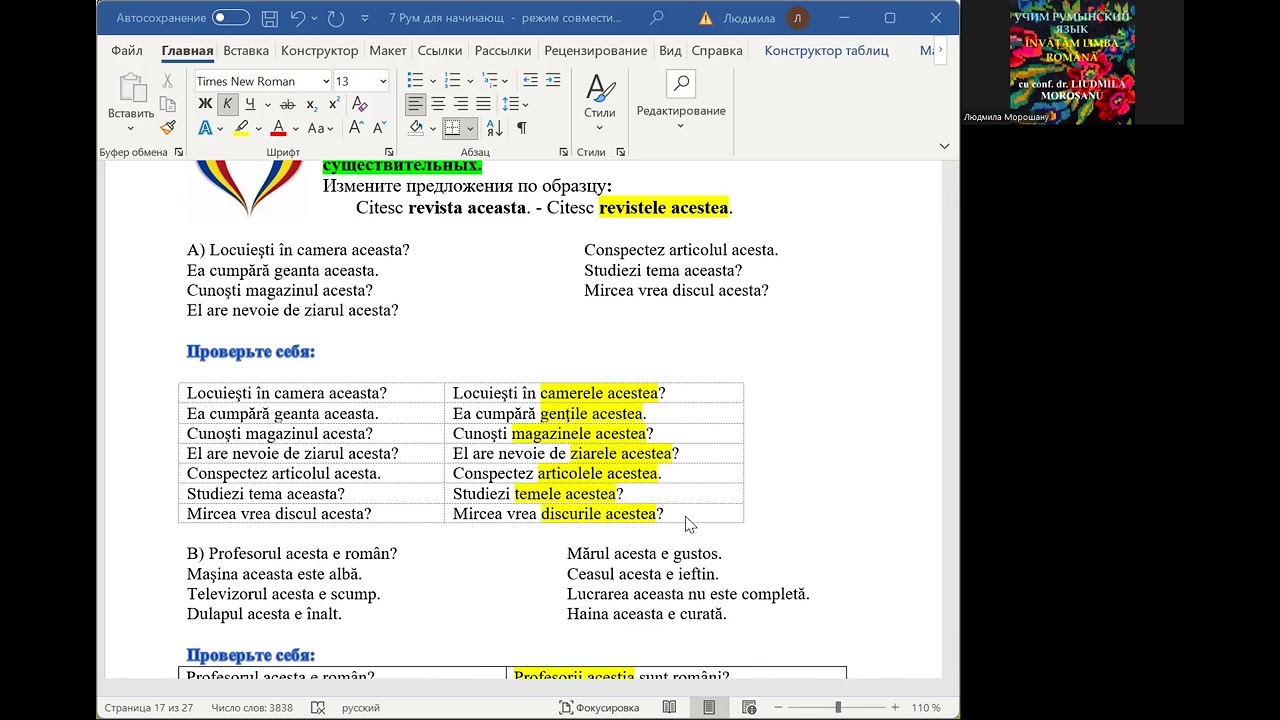Expand the Вставить paste options arrow

131,128
